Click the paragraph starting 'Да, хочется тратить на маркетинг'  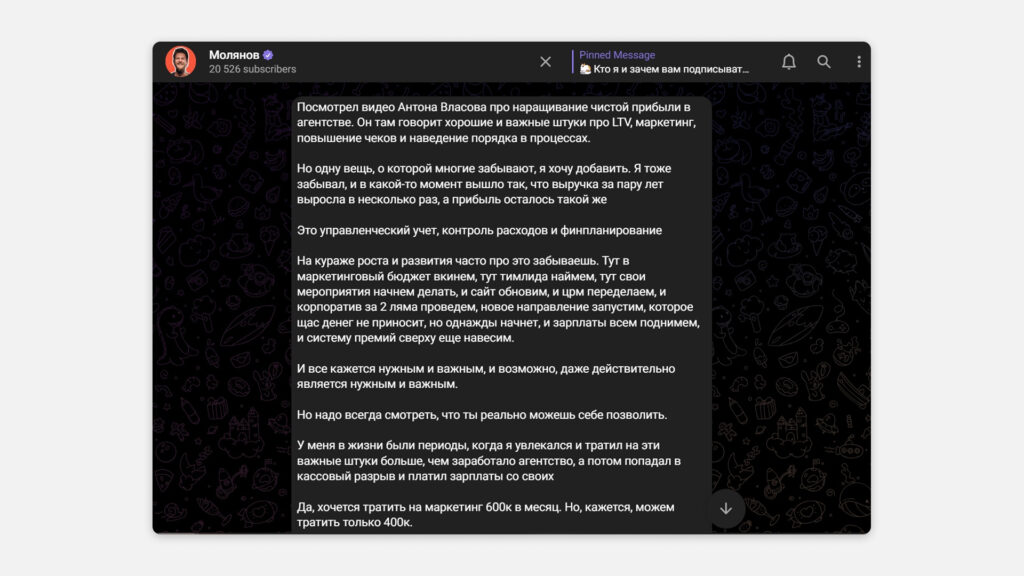(486, 515)
